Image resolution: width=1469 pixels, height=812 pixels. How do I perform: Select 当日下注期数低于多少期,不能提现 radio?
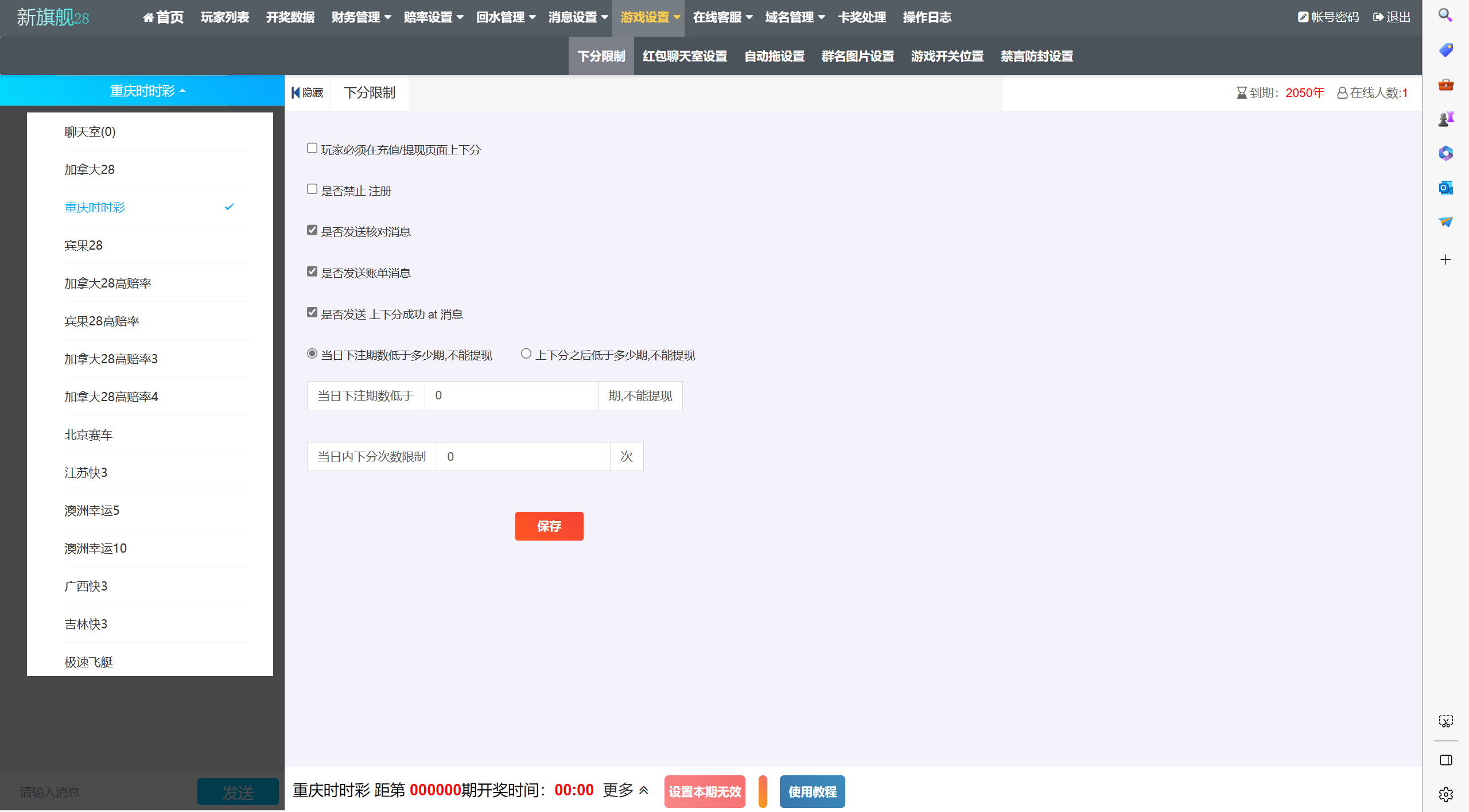[312, 353]
